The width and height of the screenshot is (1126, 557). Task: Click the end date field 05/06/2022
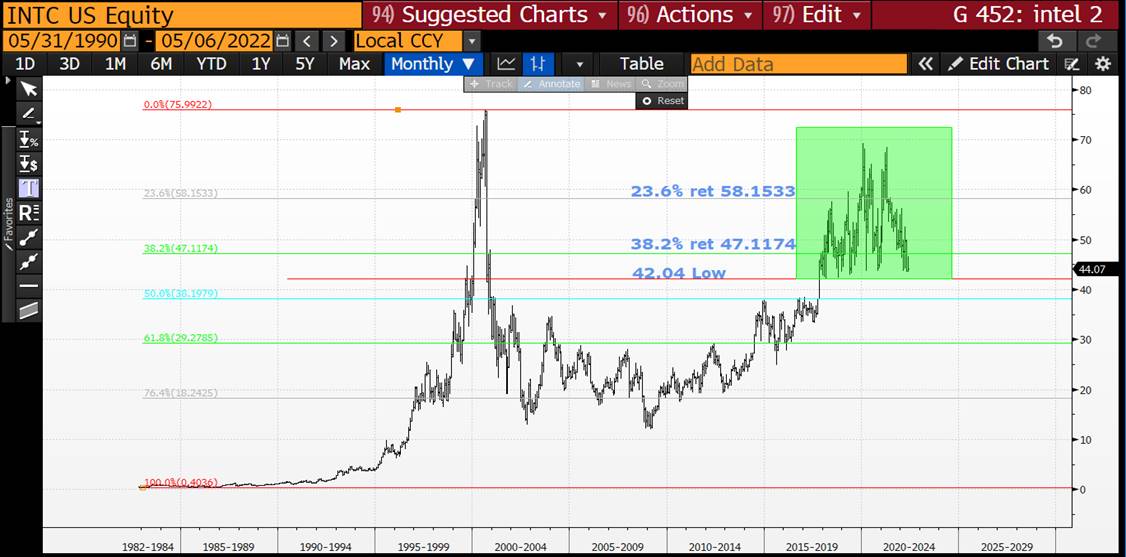click(214, 41)
